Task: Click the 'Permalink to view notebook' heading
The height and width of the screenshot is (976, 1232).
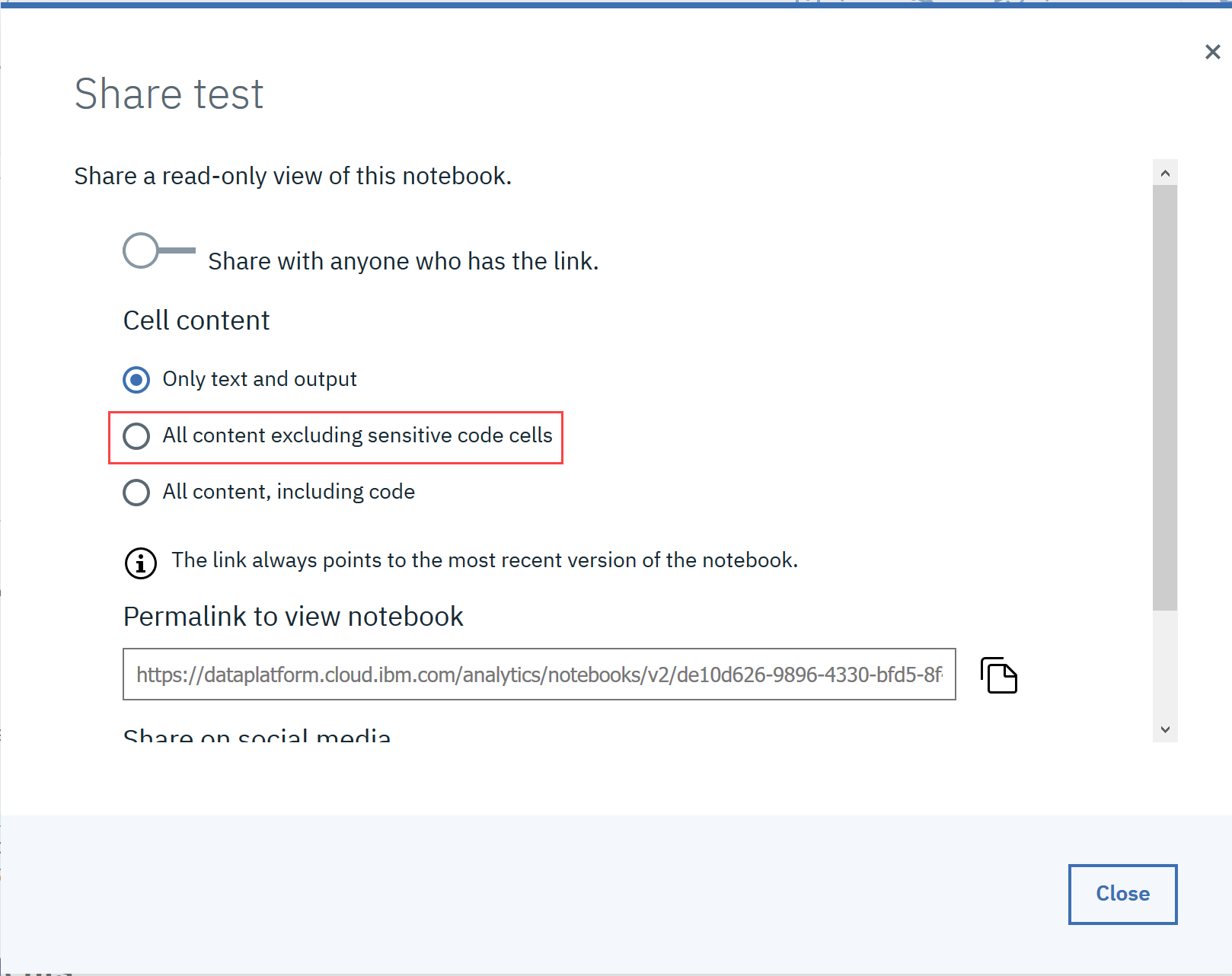Action: (x=293, y=617)
